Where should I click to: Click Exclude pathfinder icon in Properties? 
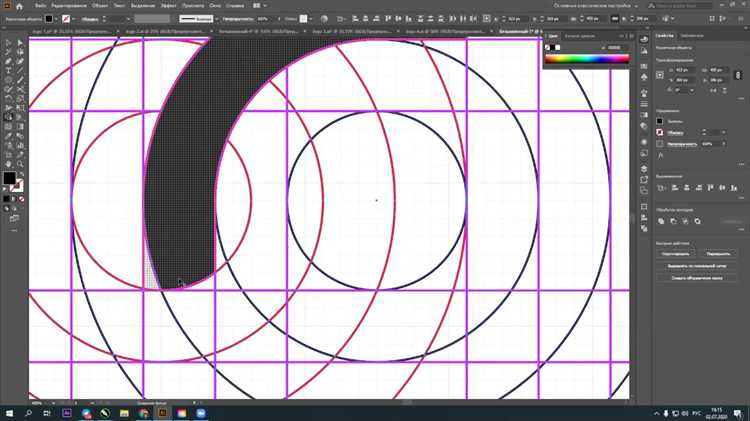(x=697, y=221)
